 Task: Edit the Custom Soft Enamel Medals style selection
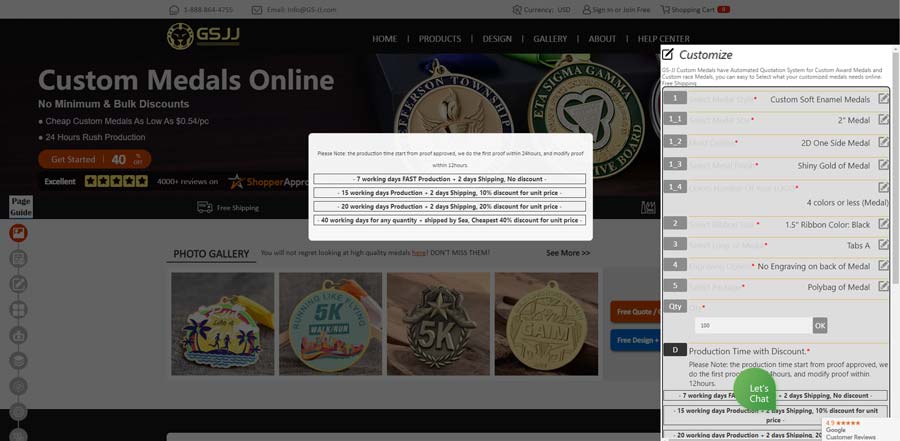coord(883,99)
